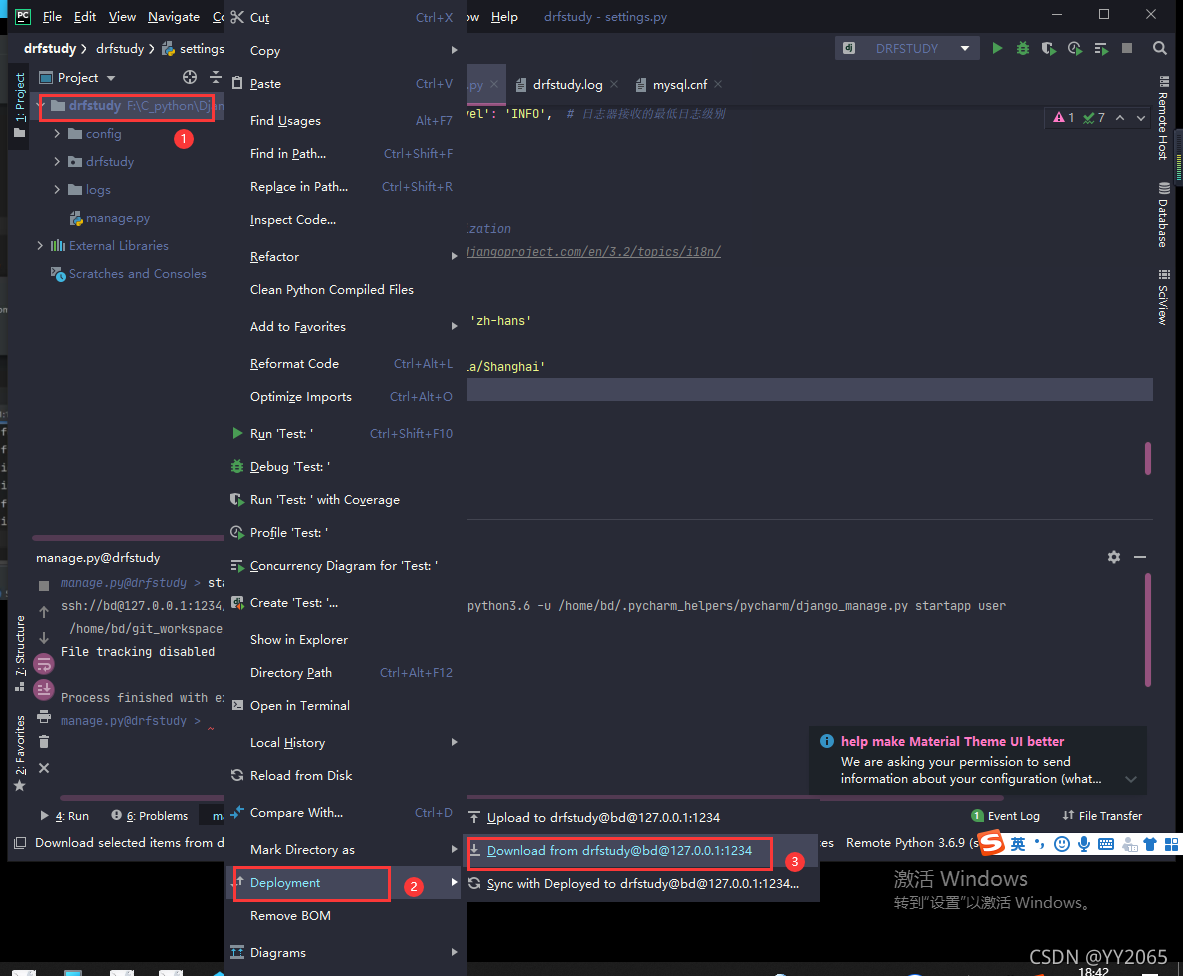The image size is (1183, 976).
Task: Select Find in Path from context menu
Action: (346, 154)
